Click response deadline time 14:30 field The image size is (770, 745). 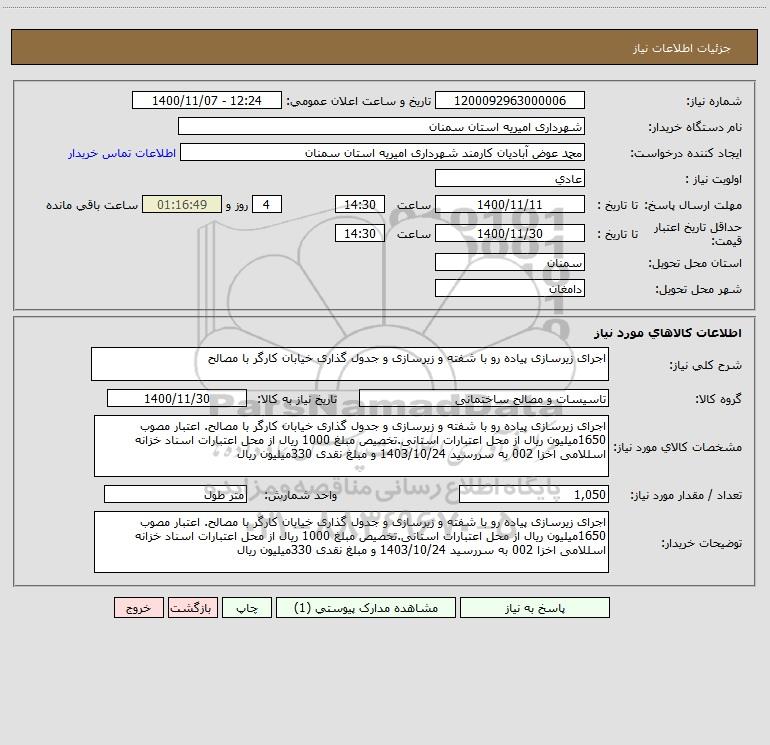pos(359,204)
